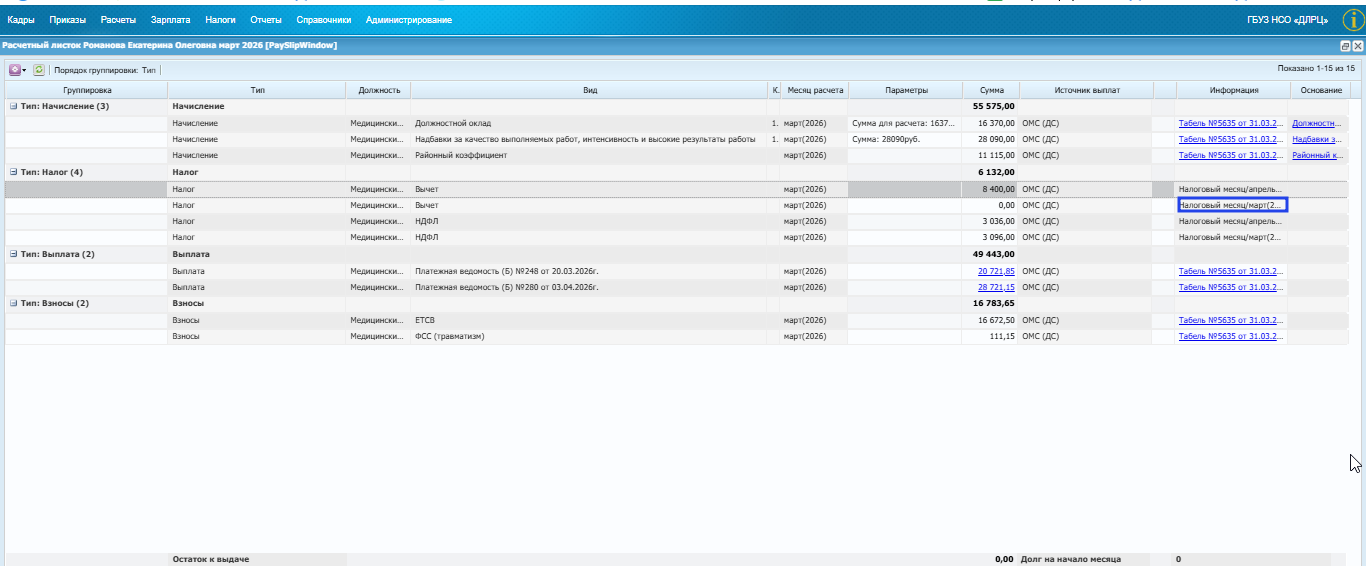Open Табель link in the Надбавки row

[x=1230, y=139]
